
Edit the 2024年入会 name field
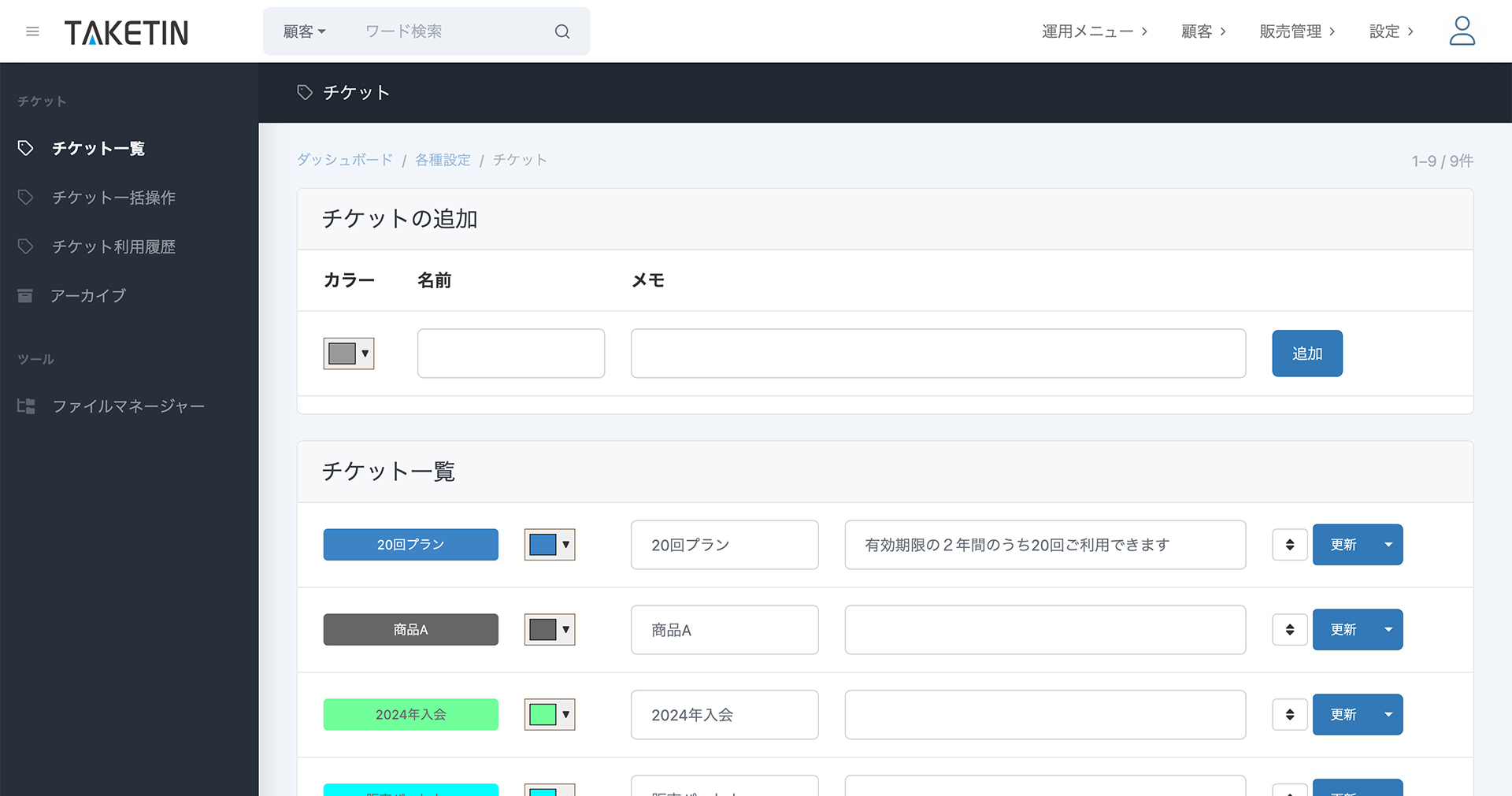coord(724,715)
